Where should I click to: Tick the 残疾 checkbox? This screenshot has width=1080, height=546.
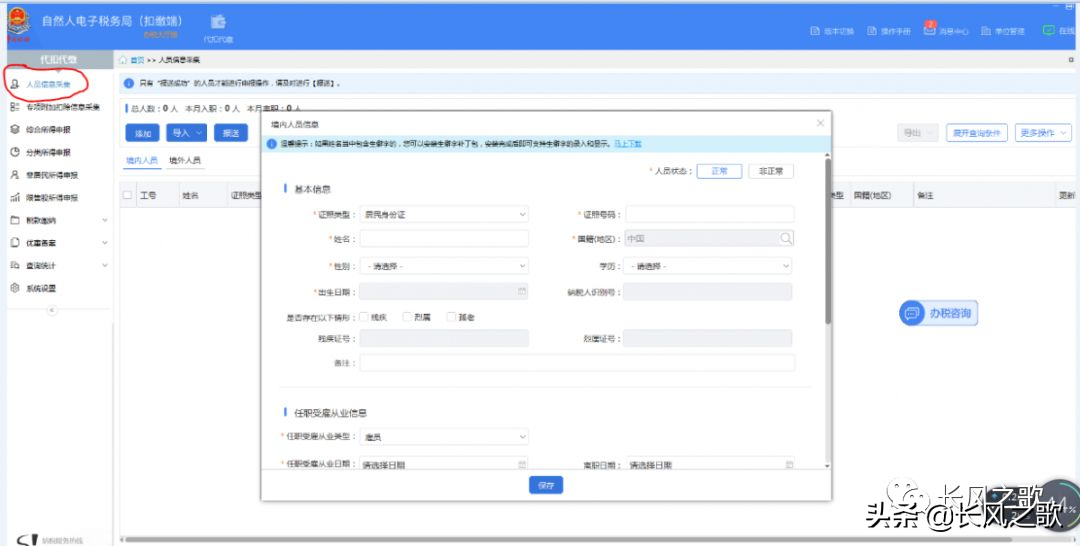click(x=364, y=317)
